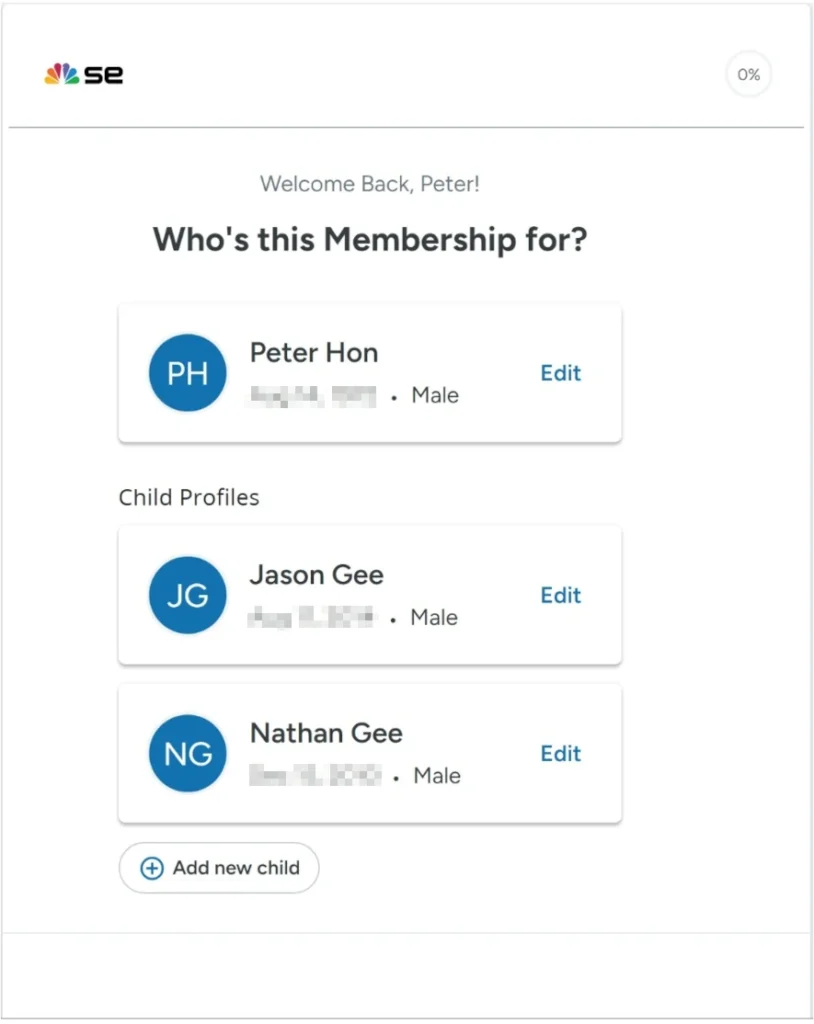The width and height of the screenshot is (814, 1024).
Task: Click the Male label on Nathan's card
Action: pyautogui.click(x=437, y=776)
